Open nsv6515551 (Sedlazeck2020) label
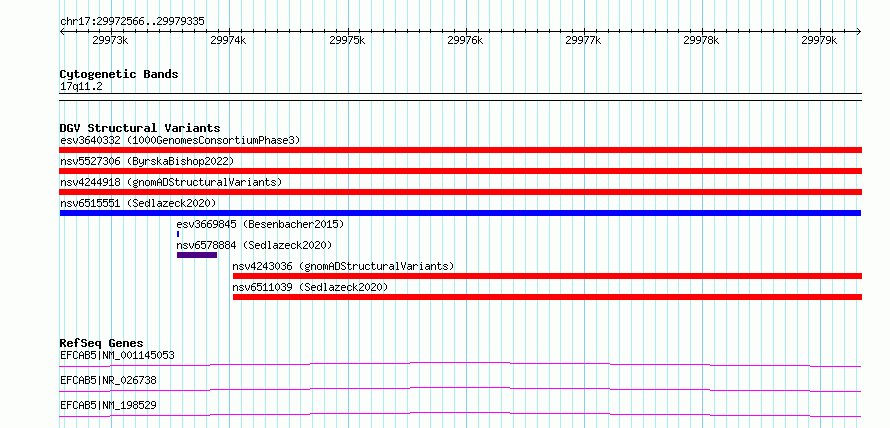The width and height of the screenshot is (890, 428). pos(138,203)
